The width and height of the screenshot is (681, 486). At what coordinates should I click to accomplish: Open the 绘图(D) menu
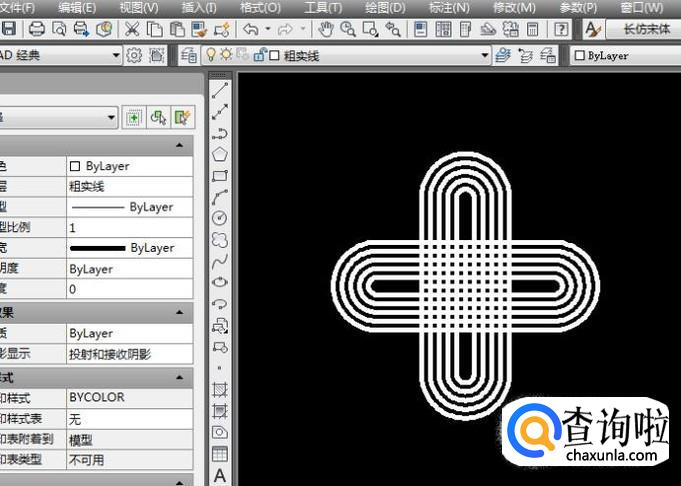tap(382, 8)
